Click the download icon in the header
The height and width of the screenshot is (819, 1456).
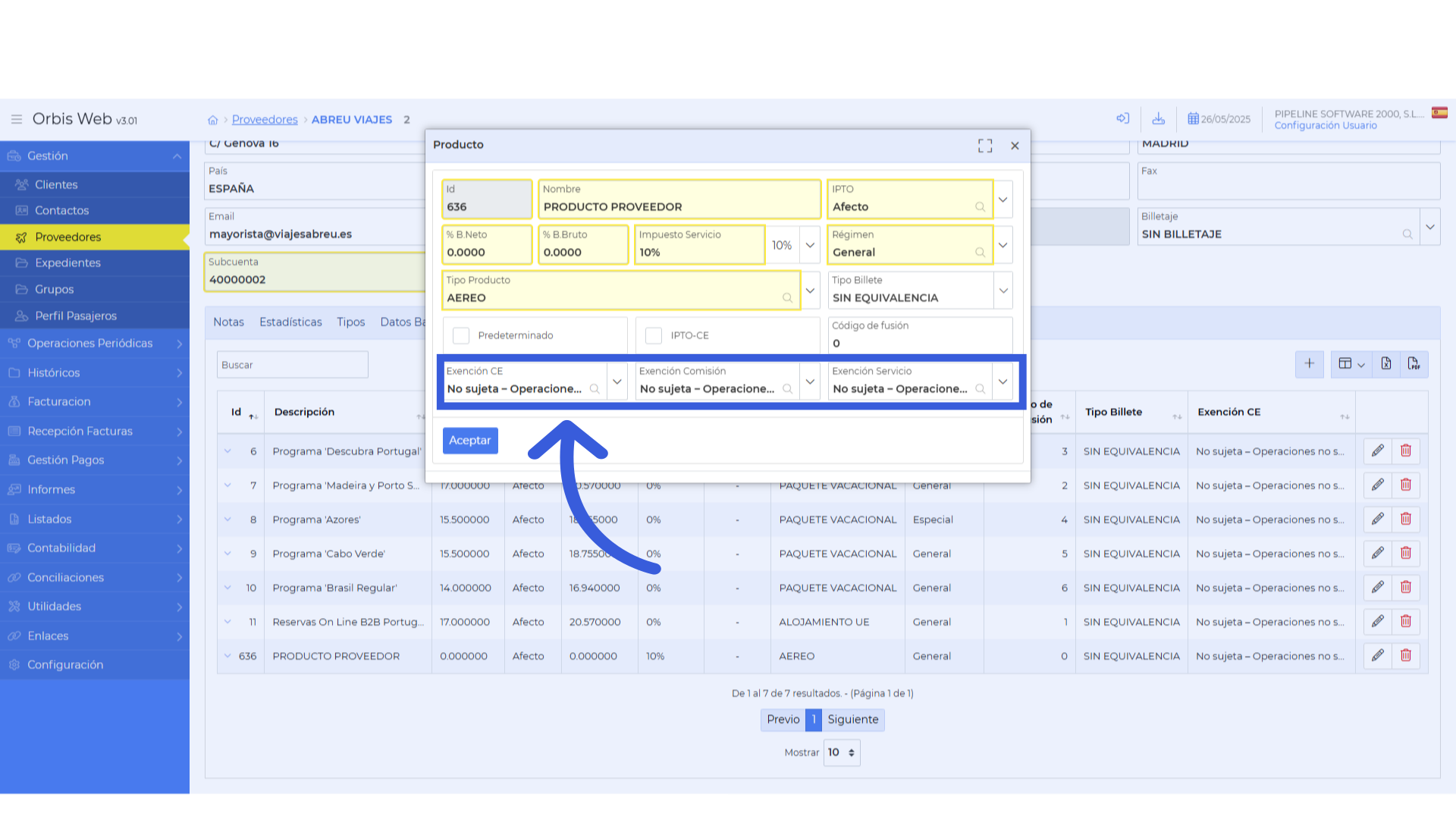coord(1159,118)
